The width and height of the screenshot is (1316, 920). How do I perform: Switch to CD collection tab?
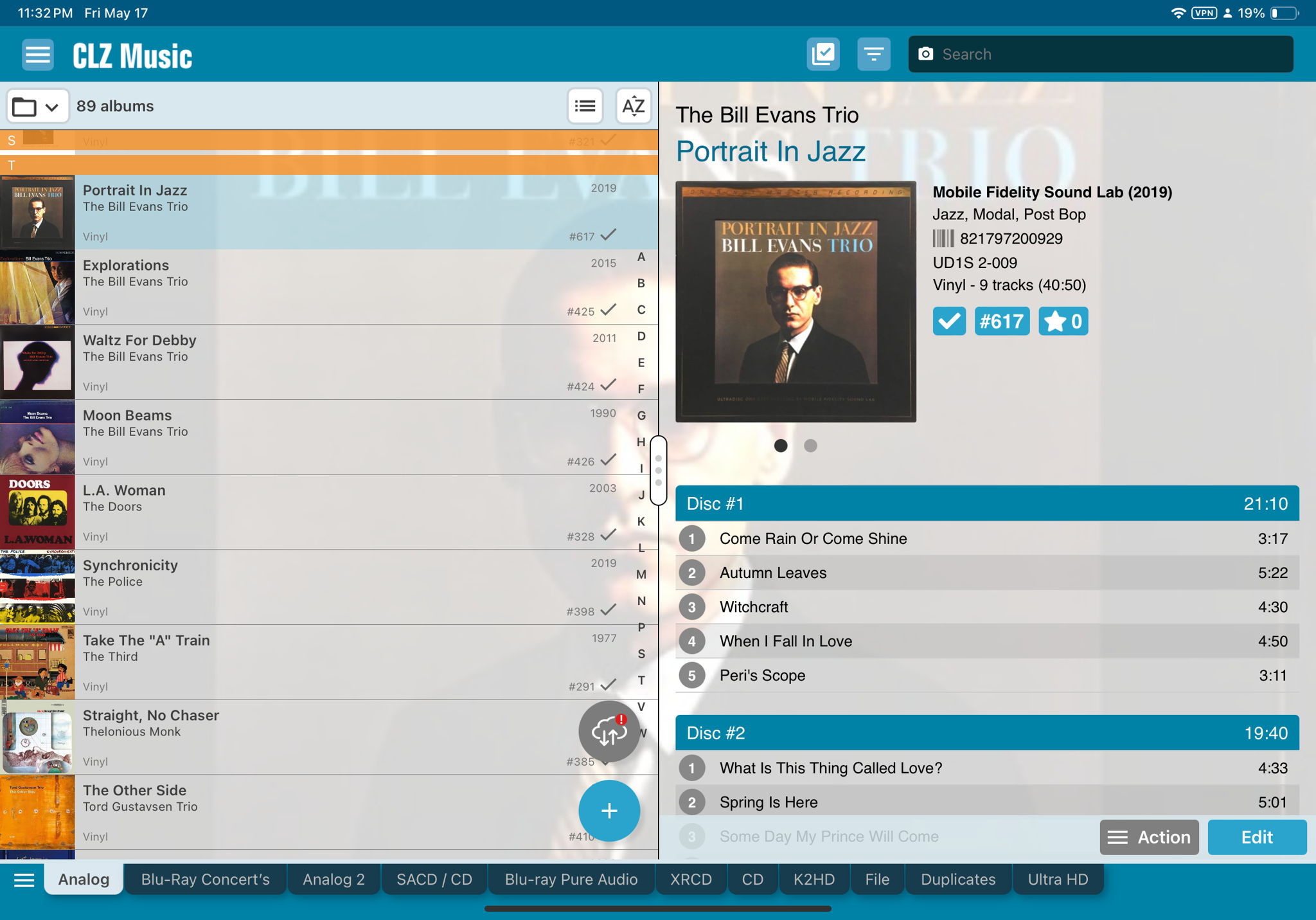(x=752, y=879)
